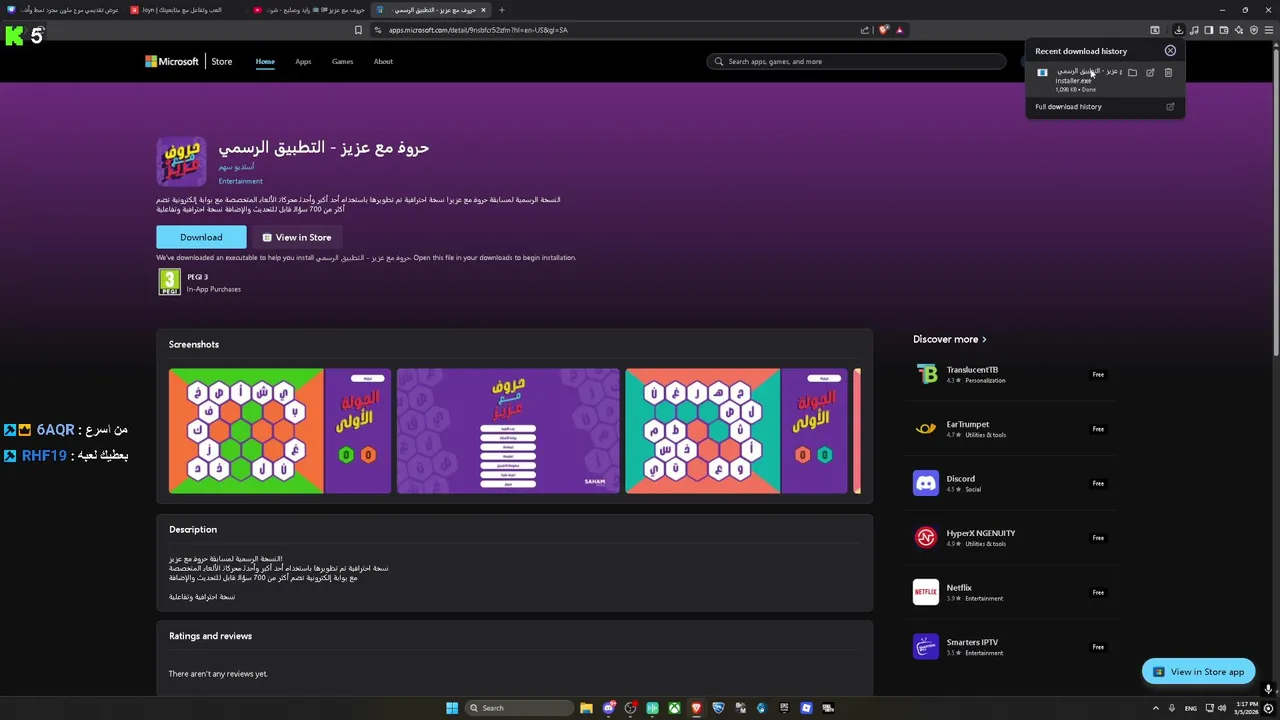Click the browser Downloads toolbar icon

click(x=1179, y=30)
